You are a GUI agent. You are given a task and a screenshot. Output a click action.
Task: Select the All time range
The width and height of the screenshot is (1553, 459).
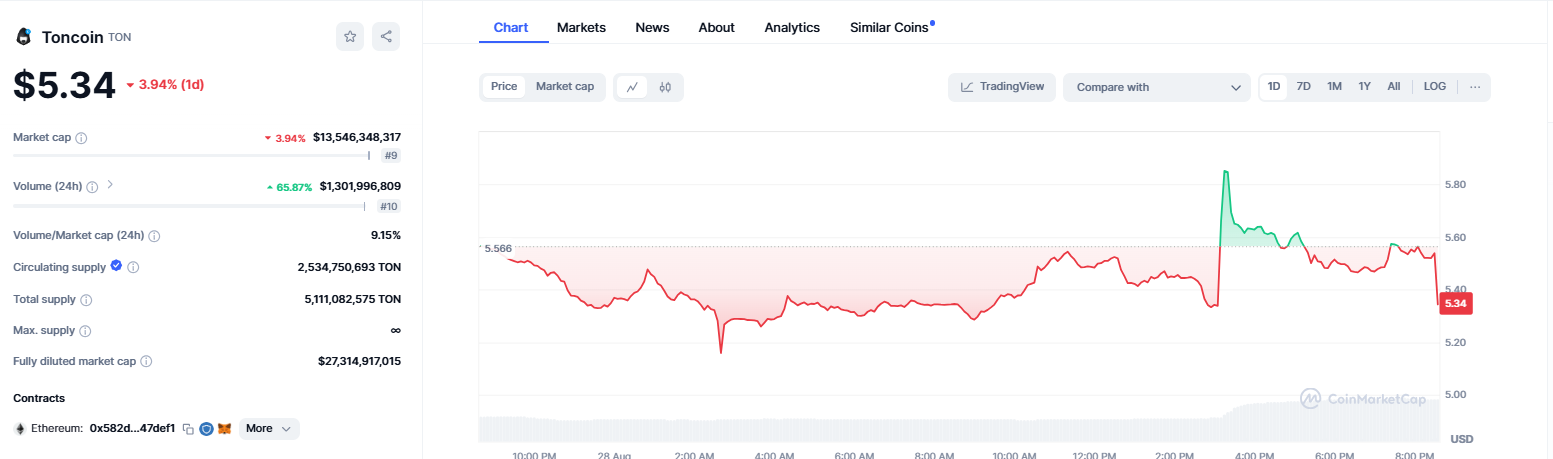(x=1394, y=87)
